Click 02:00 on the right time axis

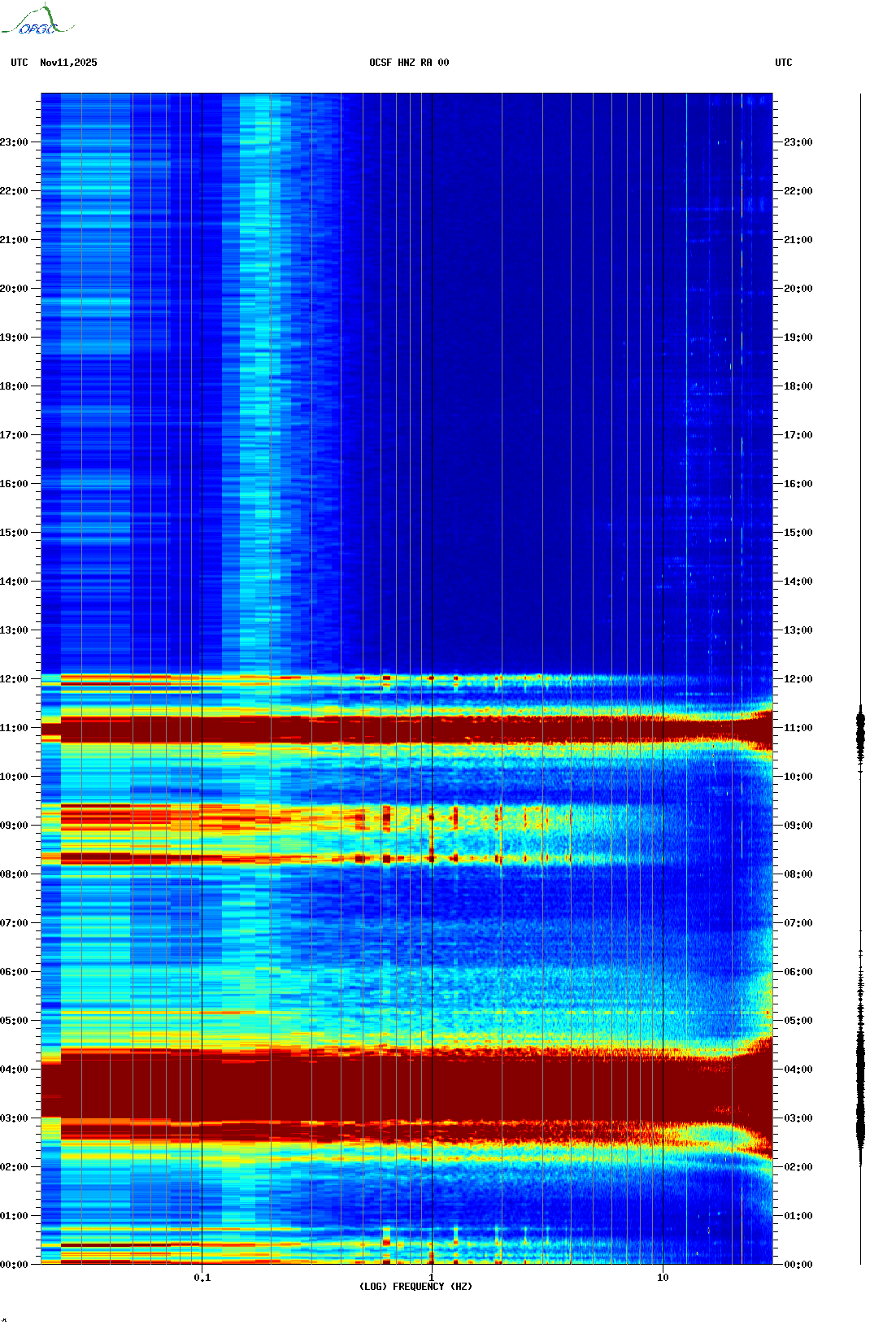[798, 1167]
